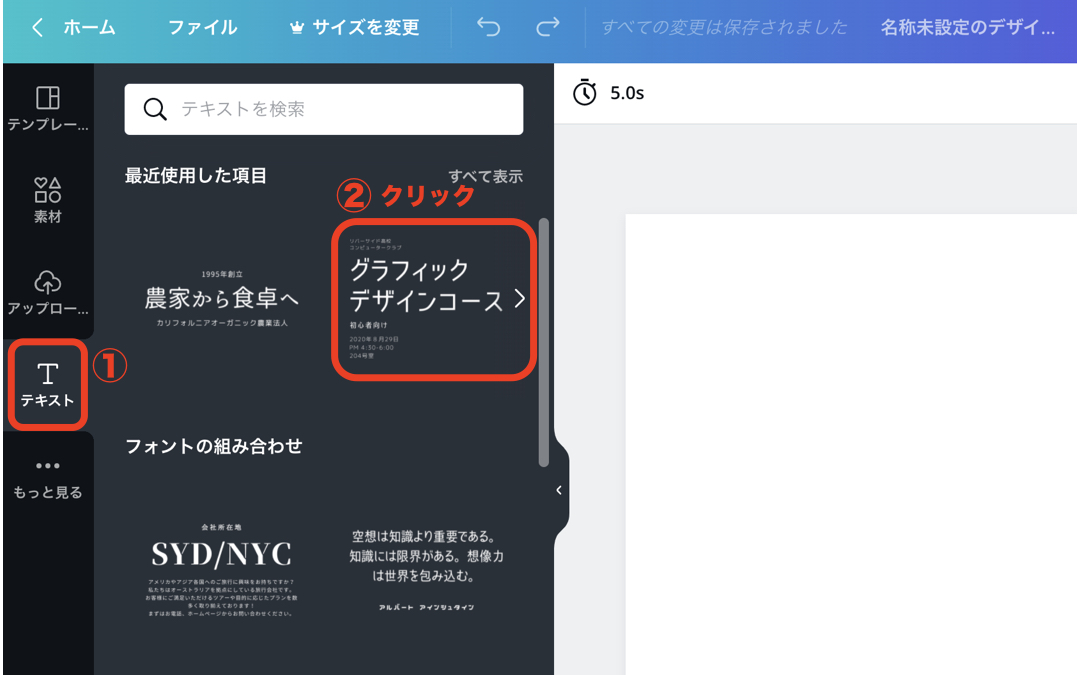This screenshot has width=1080, height=675.
Task: Click the text search input field
Action: click(340, 109)
